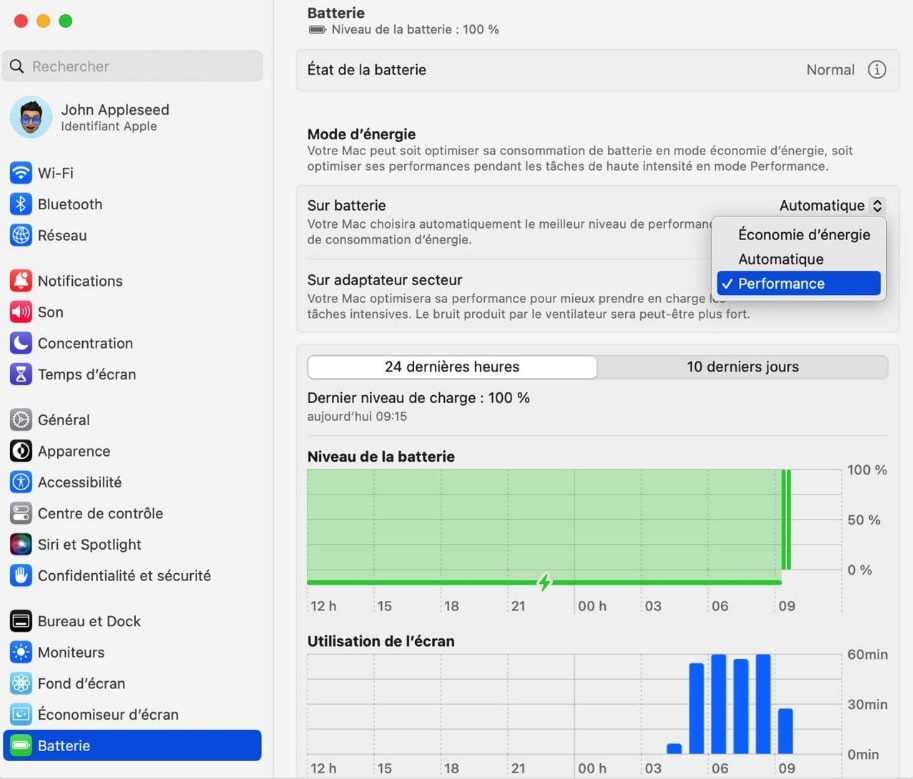
Task: Click the Normal battery state value
Action: 830,70
